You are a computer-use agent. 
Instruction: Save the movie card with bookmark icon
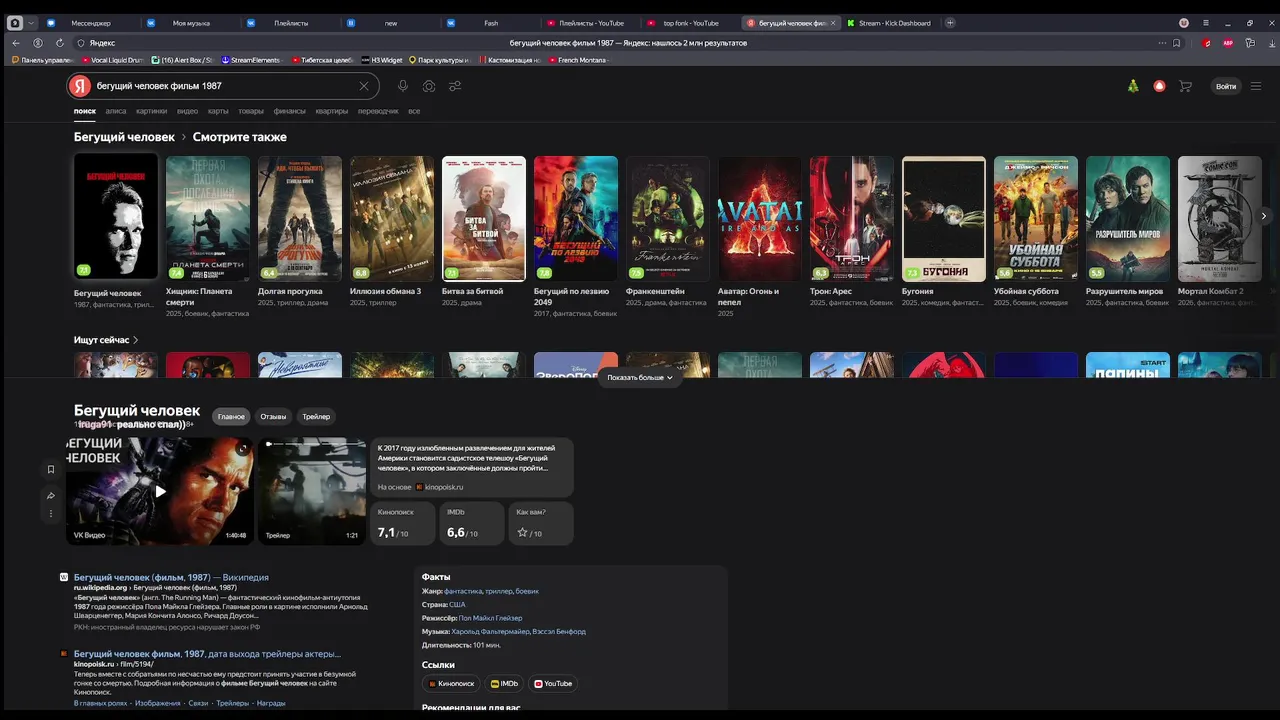(50, 469)
